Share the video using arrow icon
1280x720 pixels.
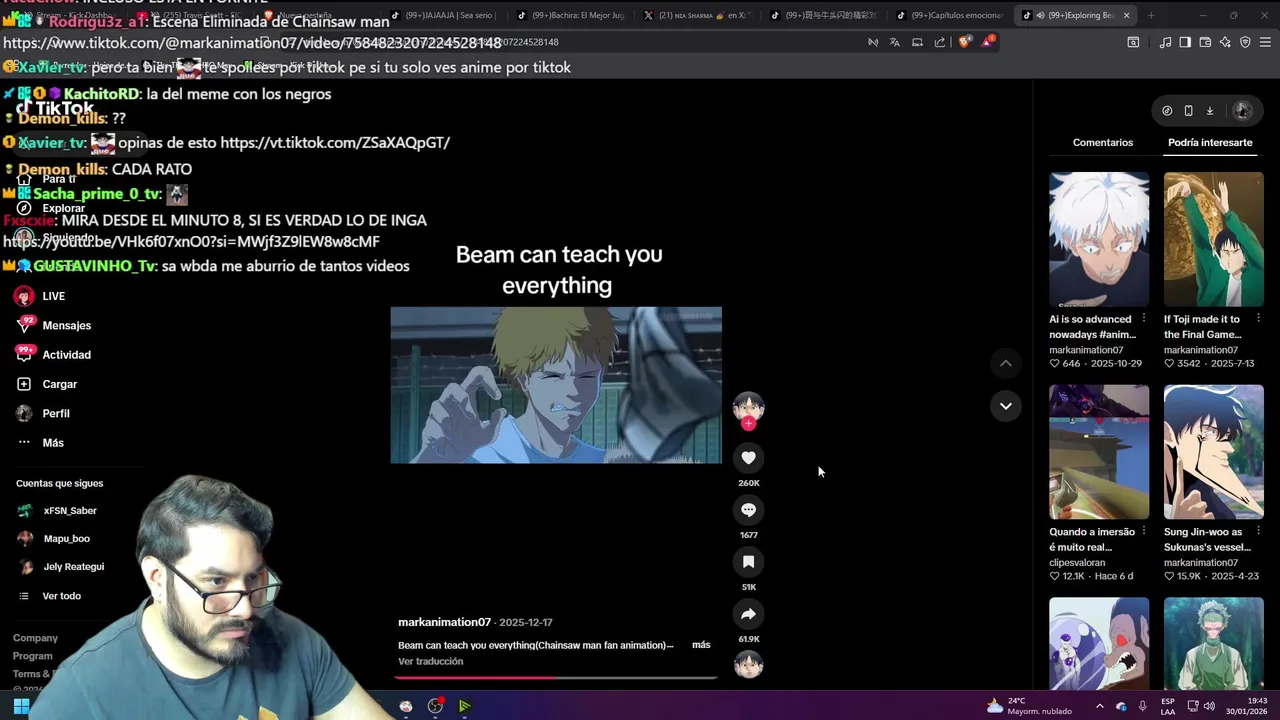(x=748, y=614)
